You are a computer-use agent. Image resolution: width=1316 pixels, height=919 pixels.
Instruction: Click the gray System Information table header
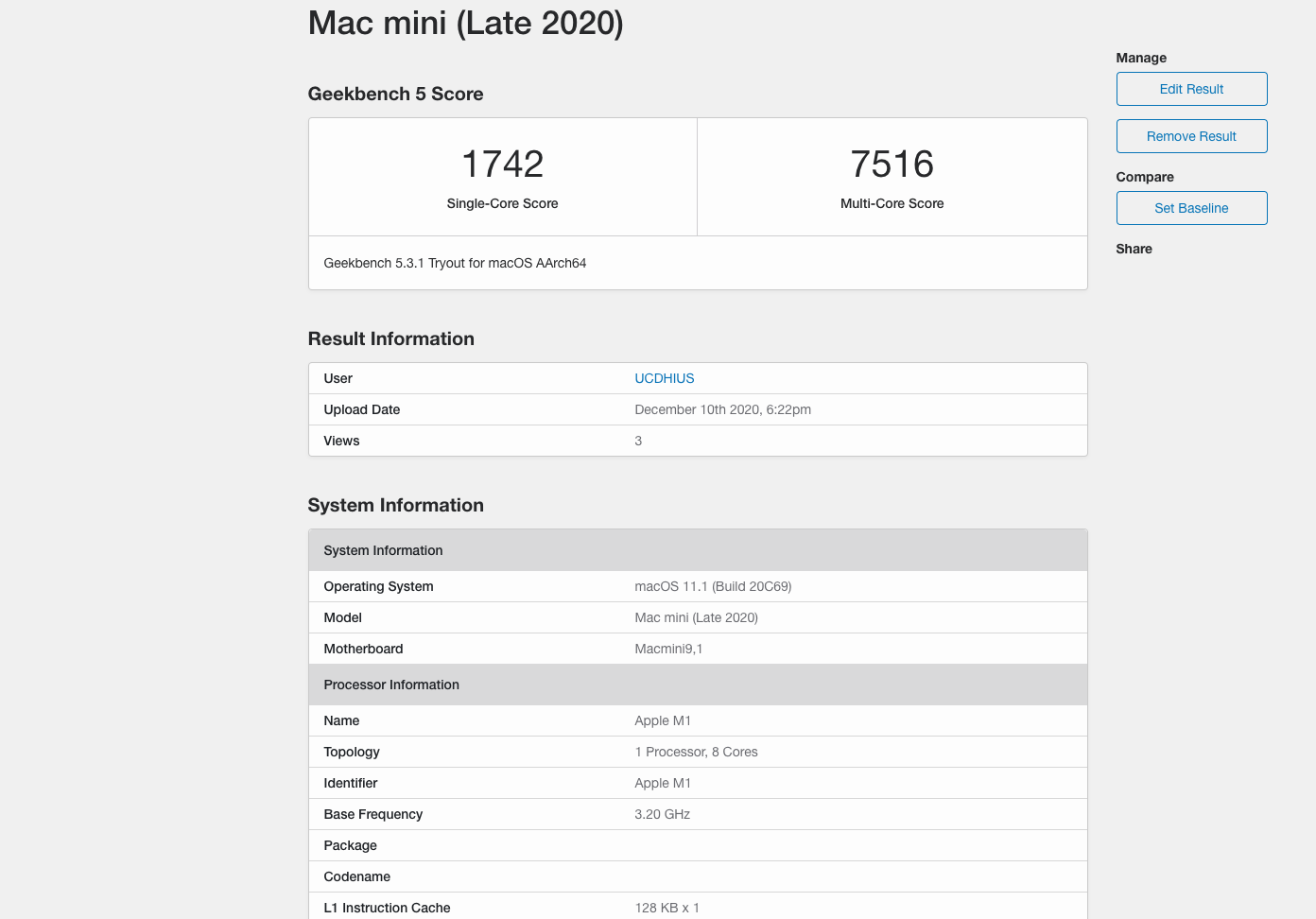coord(698,550)
